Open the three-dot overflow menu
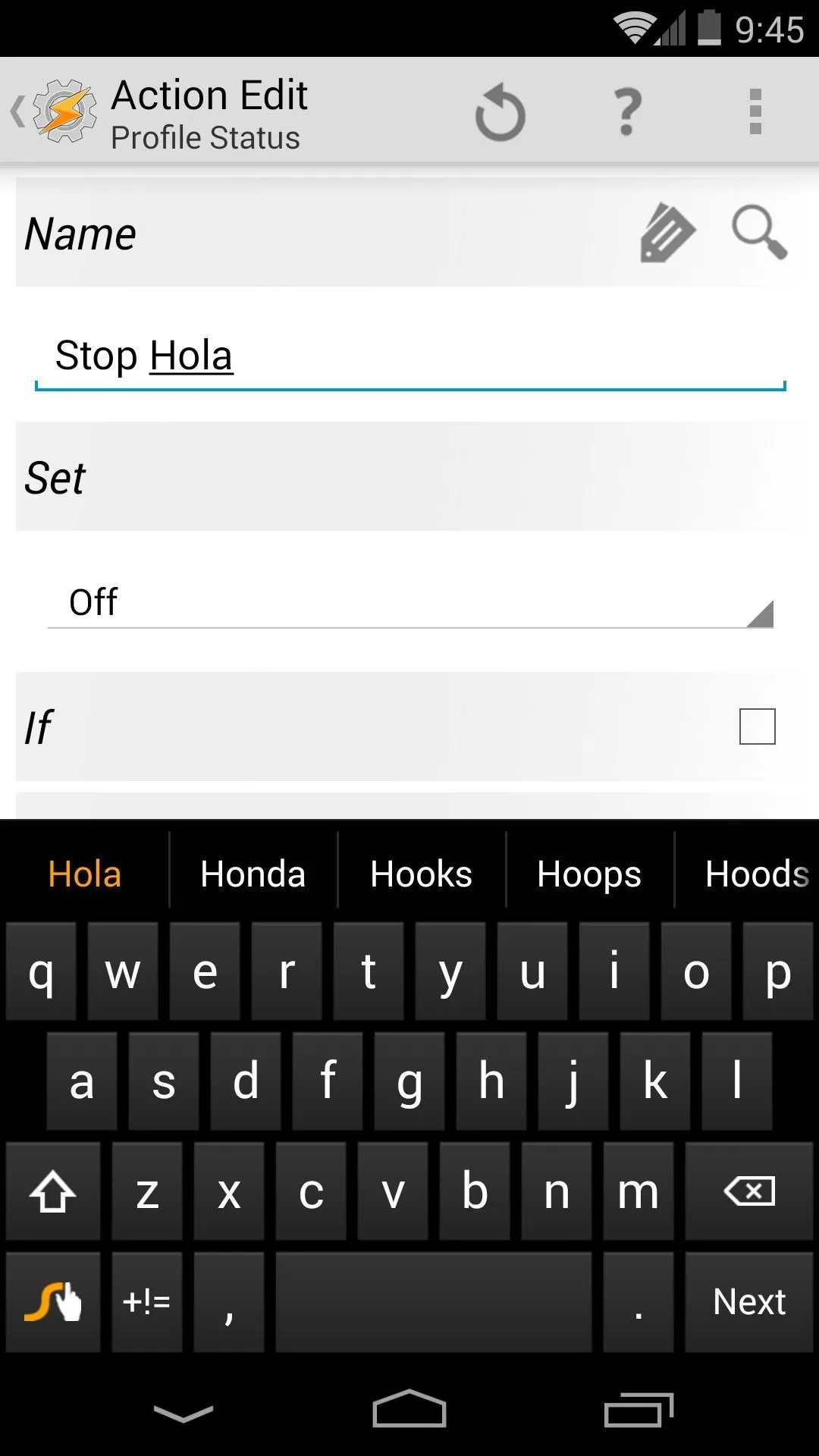Screen dimensions: 819x1456 click(755, 112)
